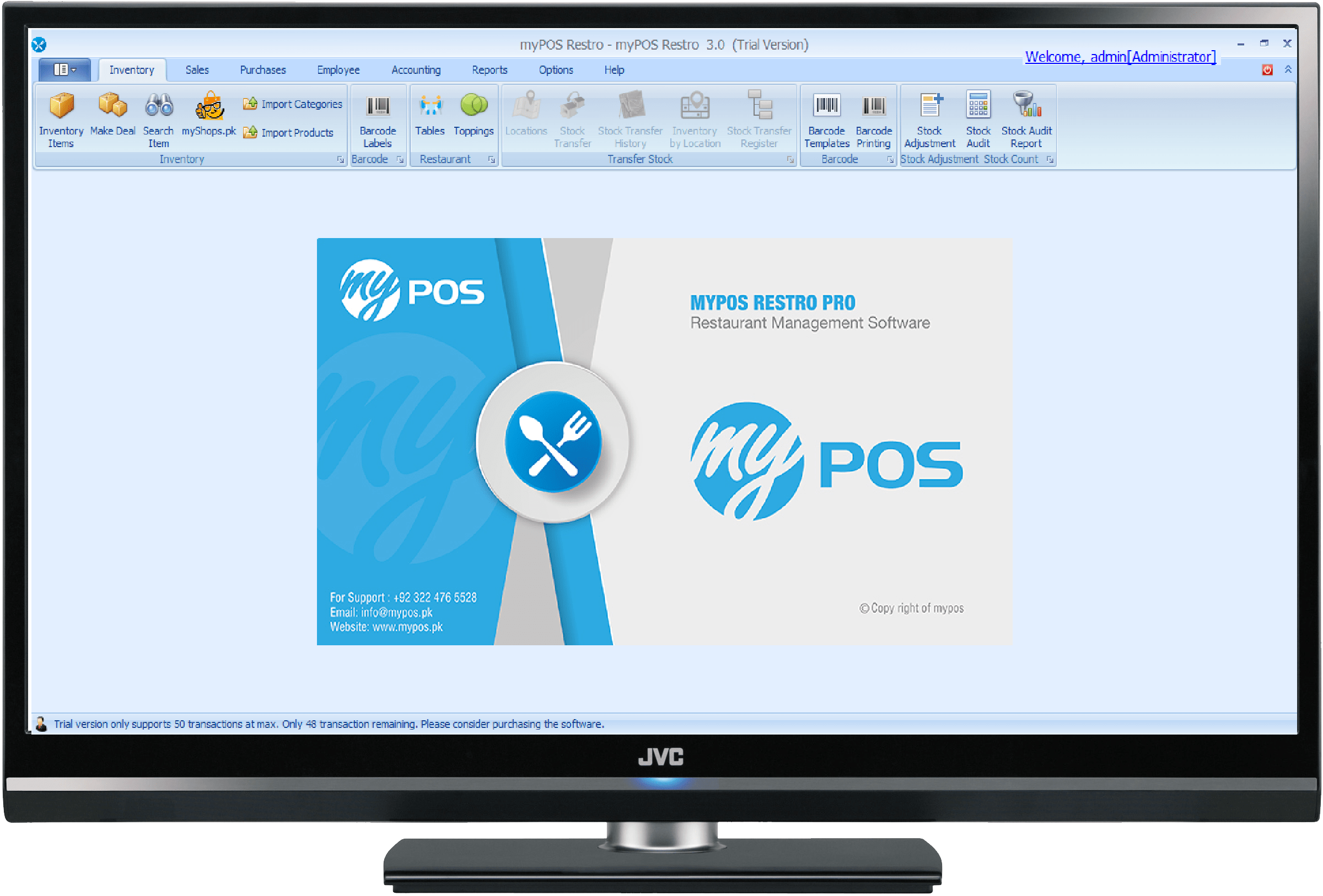This screenshot has height=896, width=1323.
Task: Open the application menu dropdown button
Action: 64,69
